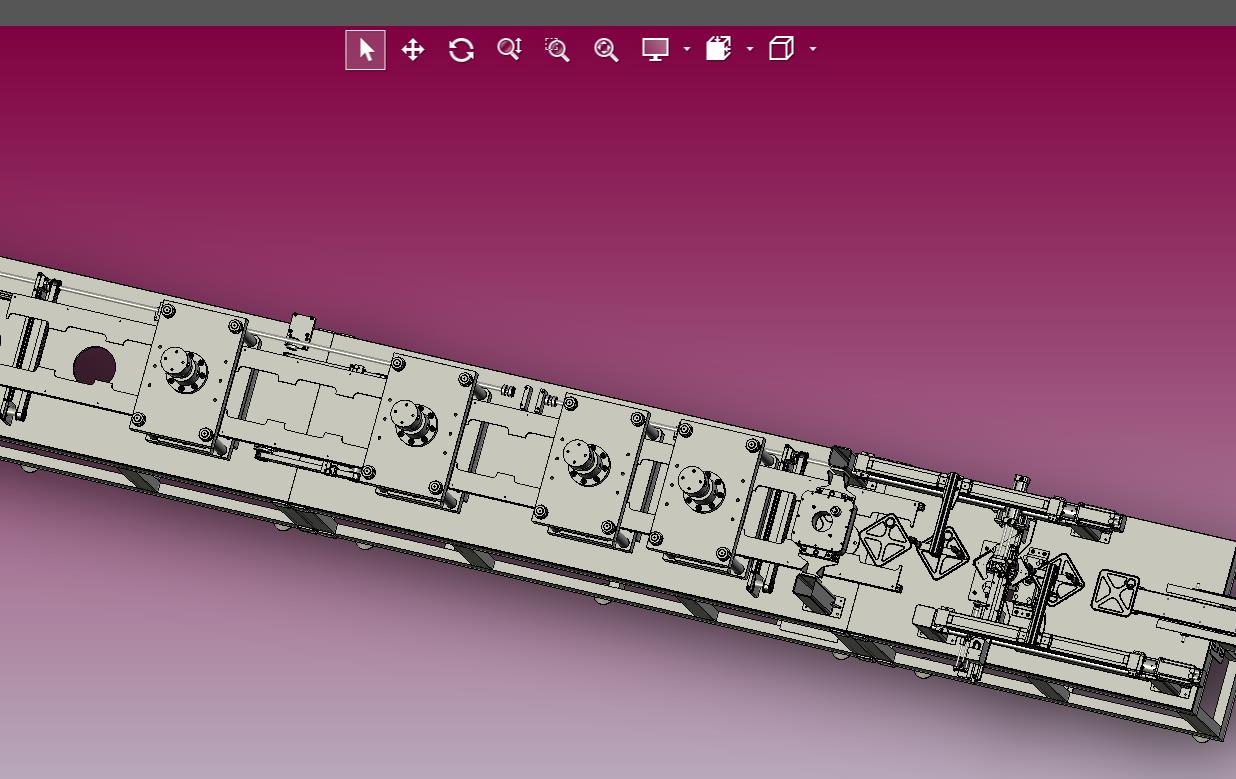Choose the Pan move tool
This screenshot has width=1236, height=779.
413,50
